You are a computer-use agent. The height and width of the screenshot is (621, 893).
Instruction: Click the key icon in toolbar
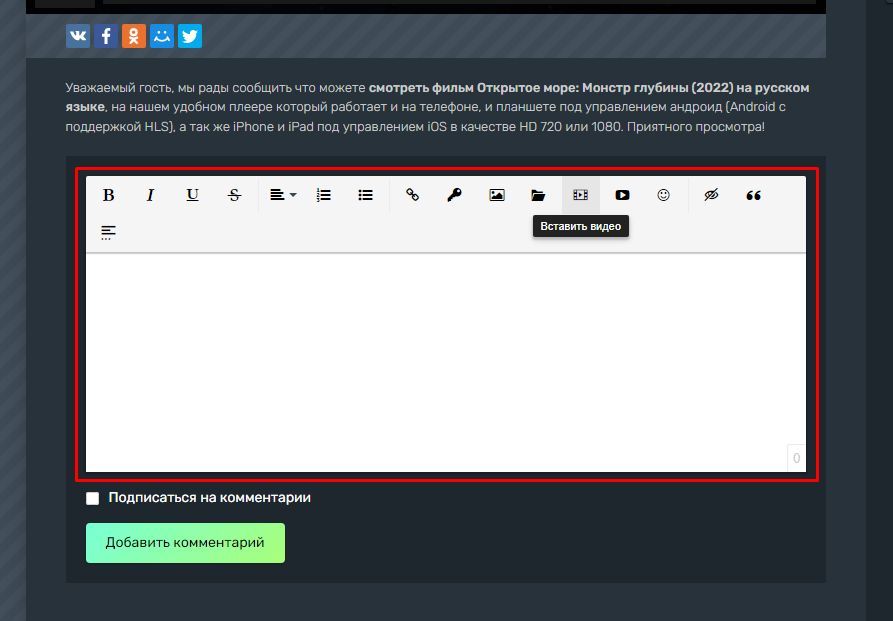coord(454,195)
